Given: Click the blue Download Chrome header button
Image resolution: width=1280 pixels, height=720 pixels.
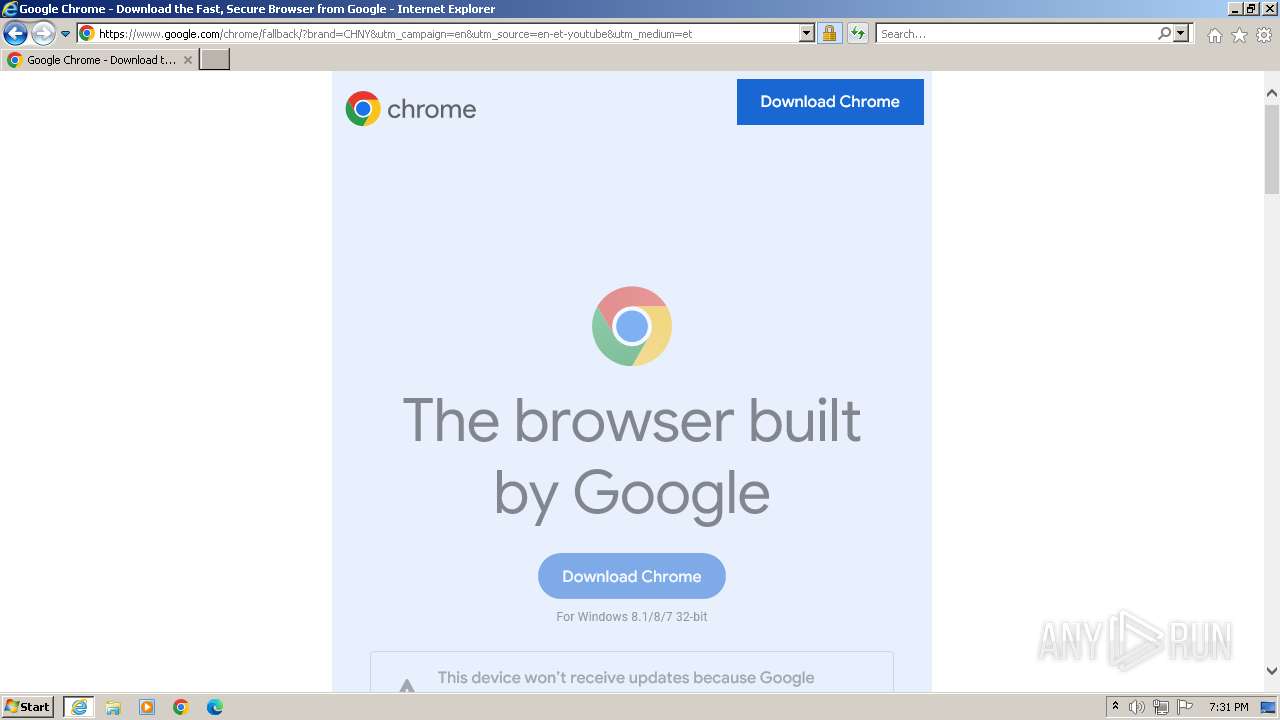Looking at the screenshot, I should pyautogui.click(x=830, y=102).
